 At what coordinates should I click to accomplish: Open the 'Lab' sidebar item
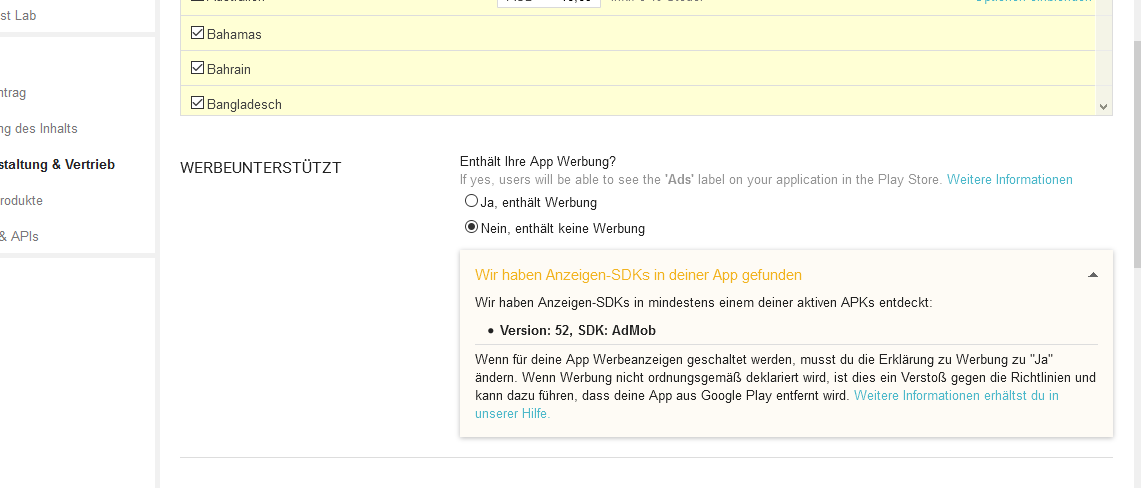click(x=20, y=16)
